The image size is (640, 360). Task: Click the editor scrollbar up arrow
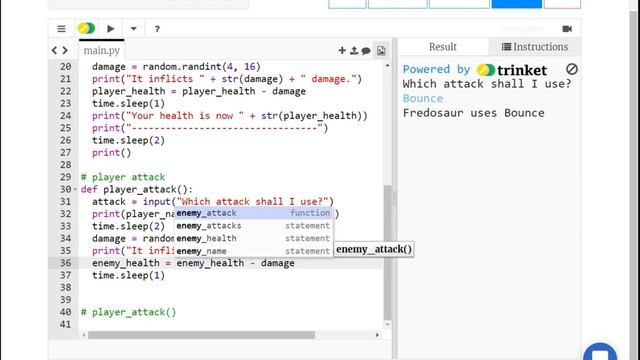coord(387,65)
